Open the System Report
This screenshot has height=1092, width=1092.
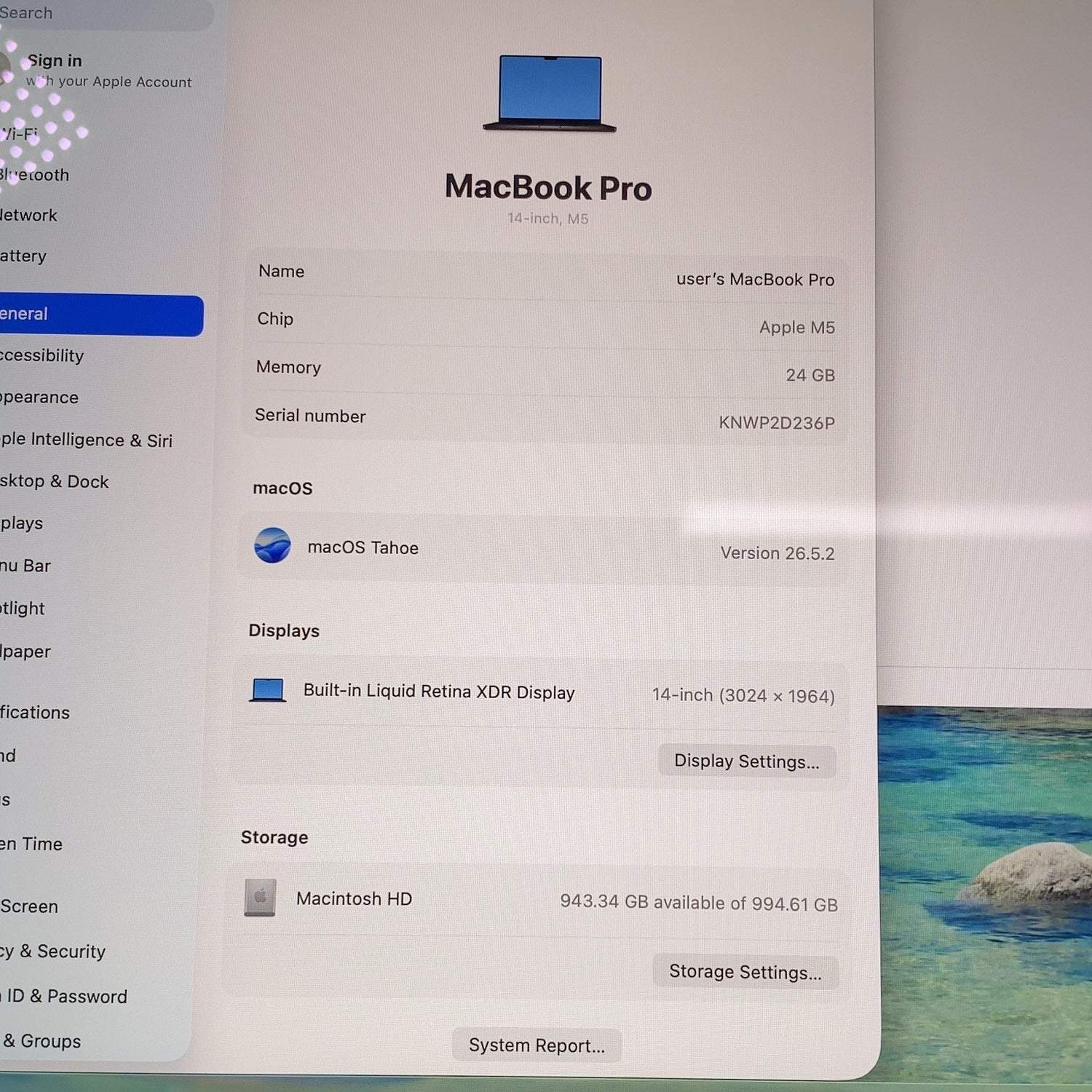click(x=537, y=1045)
